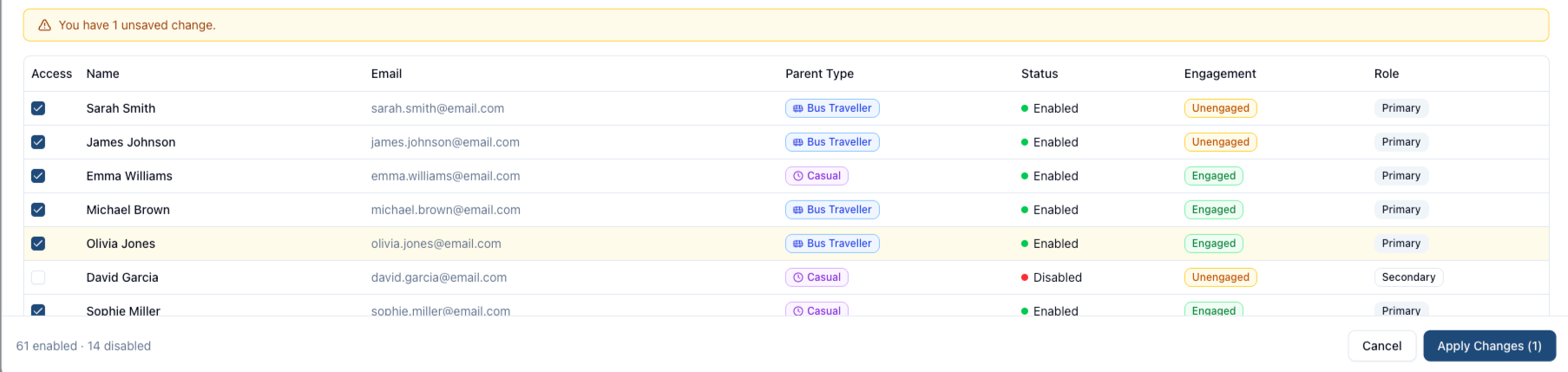Click the Cancel button
Viewport: 1568px width, 372px height.
pos(1381,346)
